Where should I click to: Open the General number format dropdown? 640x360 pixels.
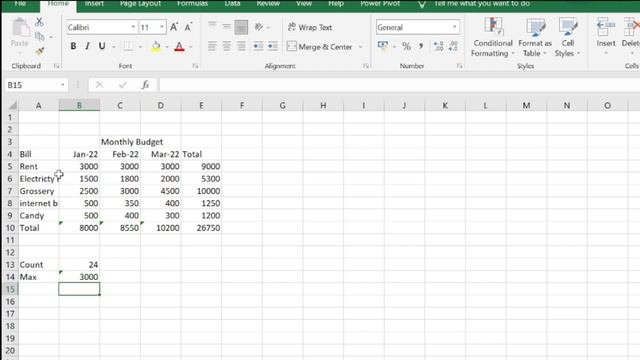[x=454, y=27]
